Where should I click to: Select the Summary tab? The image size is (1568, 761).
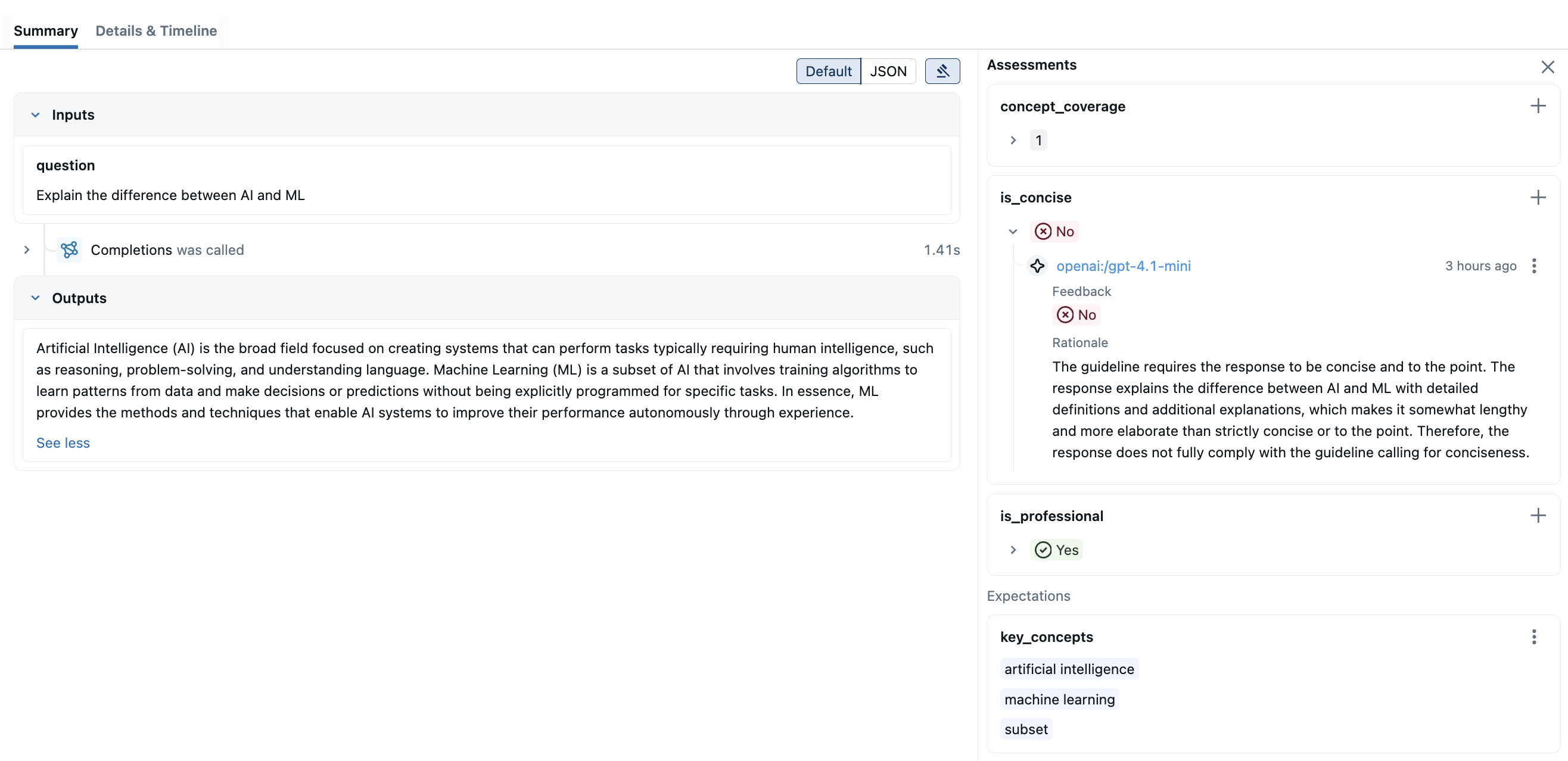point(46,30)
